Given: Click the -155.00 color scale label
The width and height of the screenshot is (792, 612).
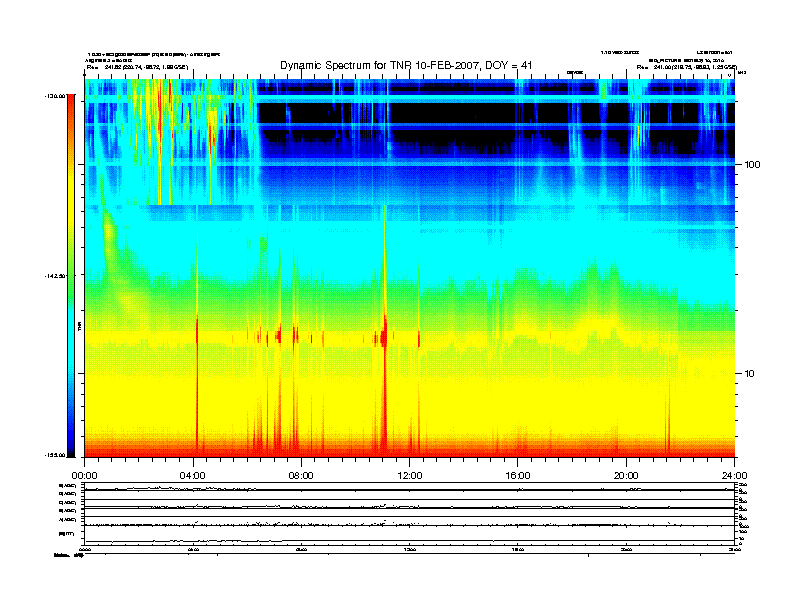Looking at the screenshot, I should click(x=55, y=455).
